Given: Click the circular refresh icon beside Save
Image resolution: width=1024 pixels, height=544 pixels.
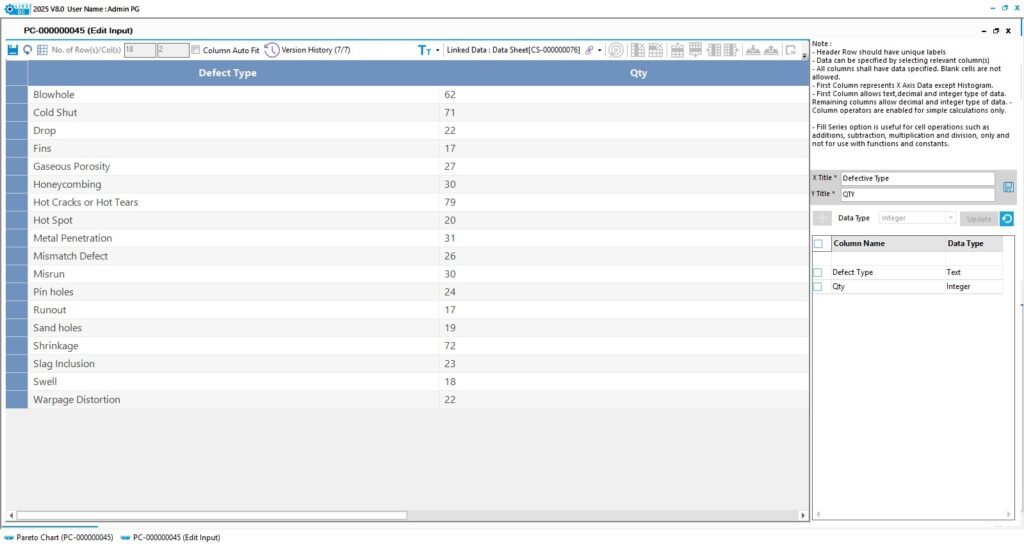Looking at the screenshot, I should coord(27,50).
